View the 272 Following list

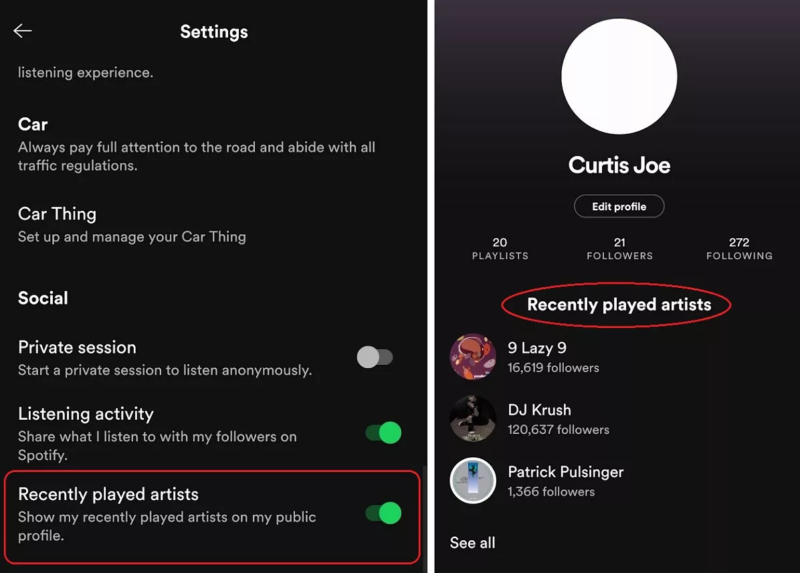(x=739, y=248)
